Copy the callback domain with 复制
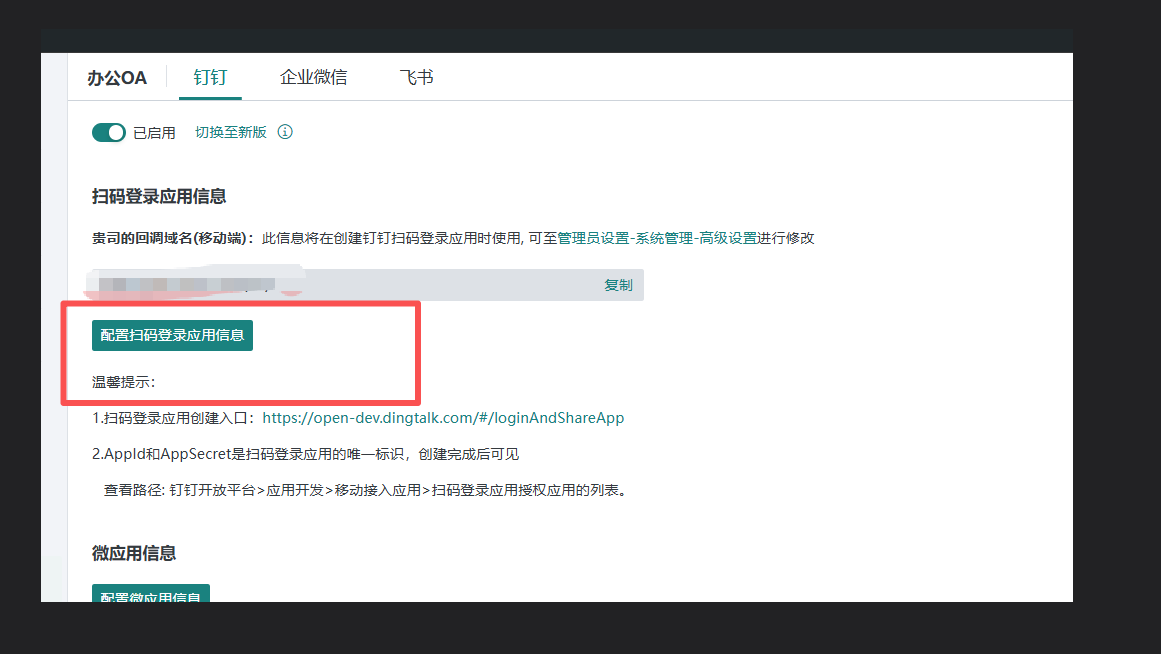Image resolution: width=1161 pixels, height=654 pixels. point(618,285)
